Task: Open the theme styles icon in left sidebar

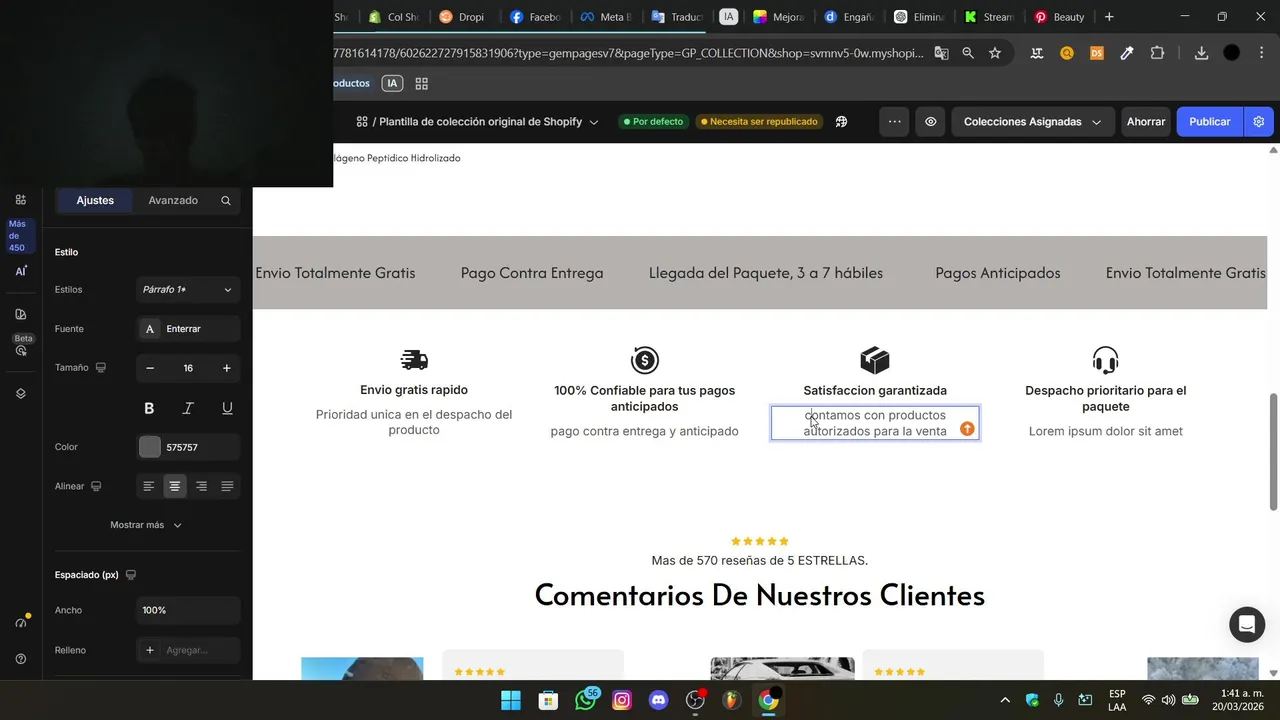Action: coord(20,314)
